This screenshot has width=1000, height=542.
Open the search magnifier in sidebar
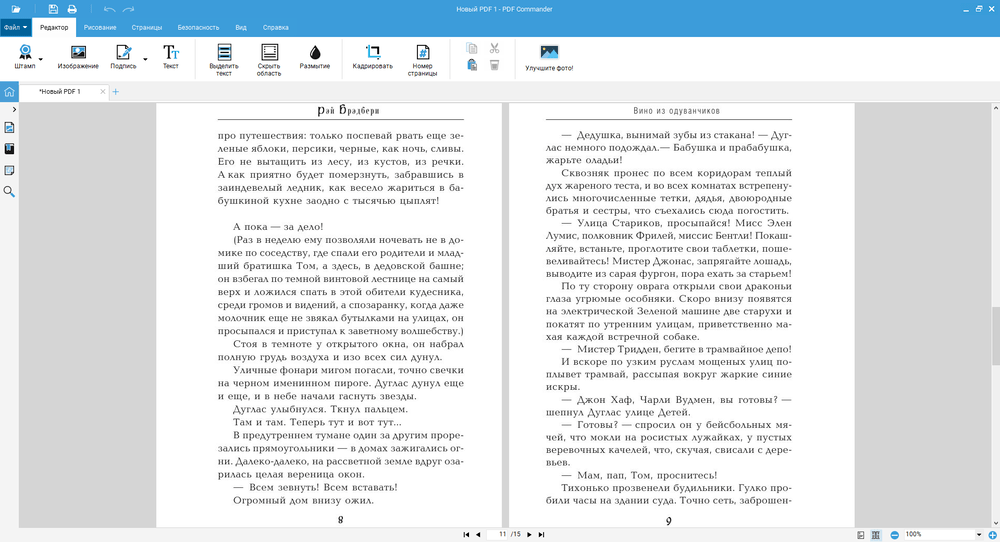(9, 191)
